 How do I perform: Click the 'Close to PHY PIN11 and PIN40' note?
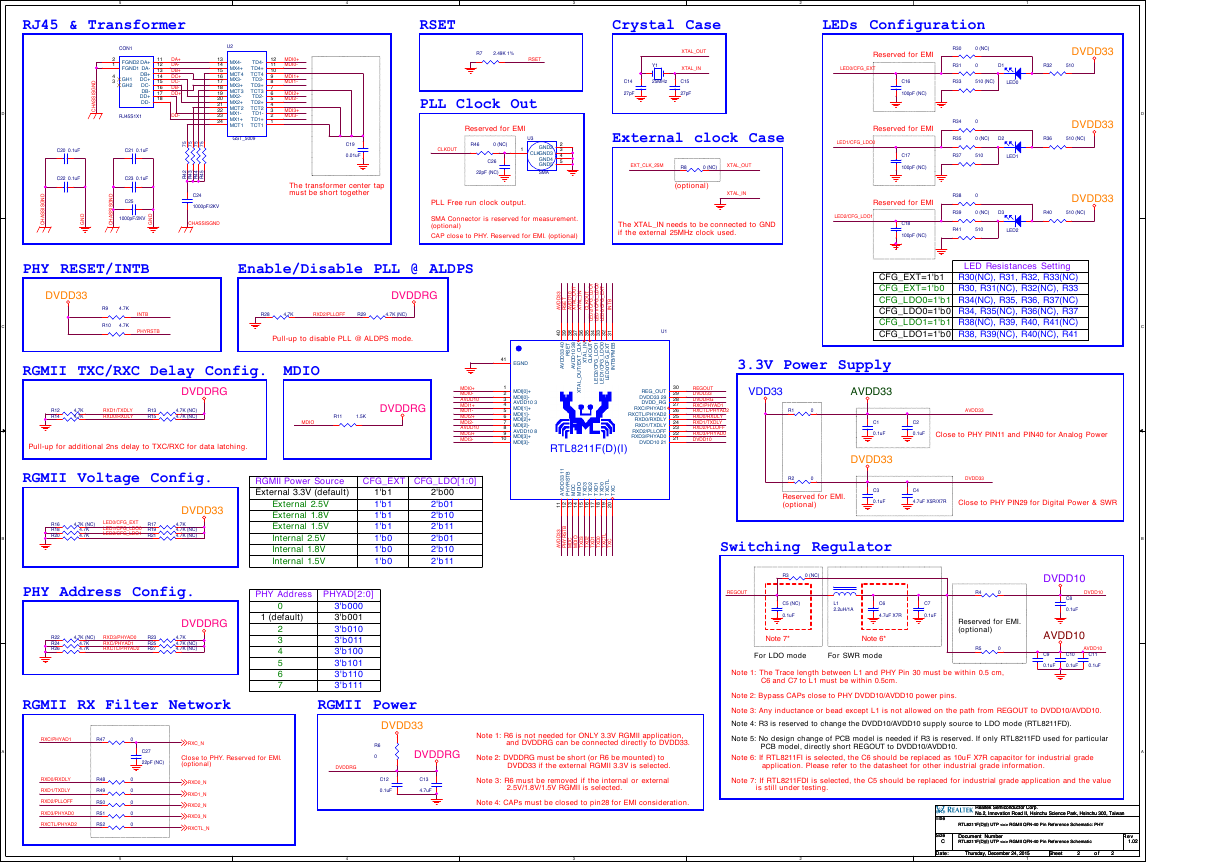tap(1021, 435)
